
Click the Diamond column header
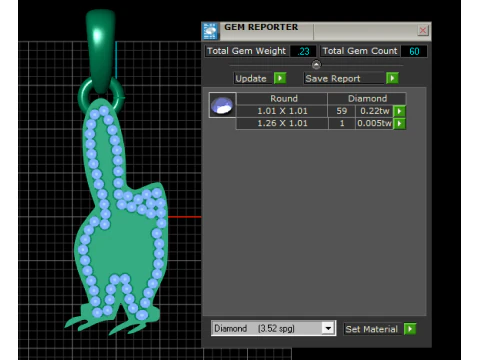click(367, 99)
